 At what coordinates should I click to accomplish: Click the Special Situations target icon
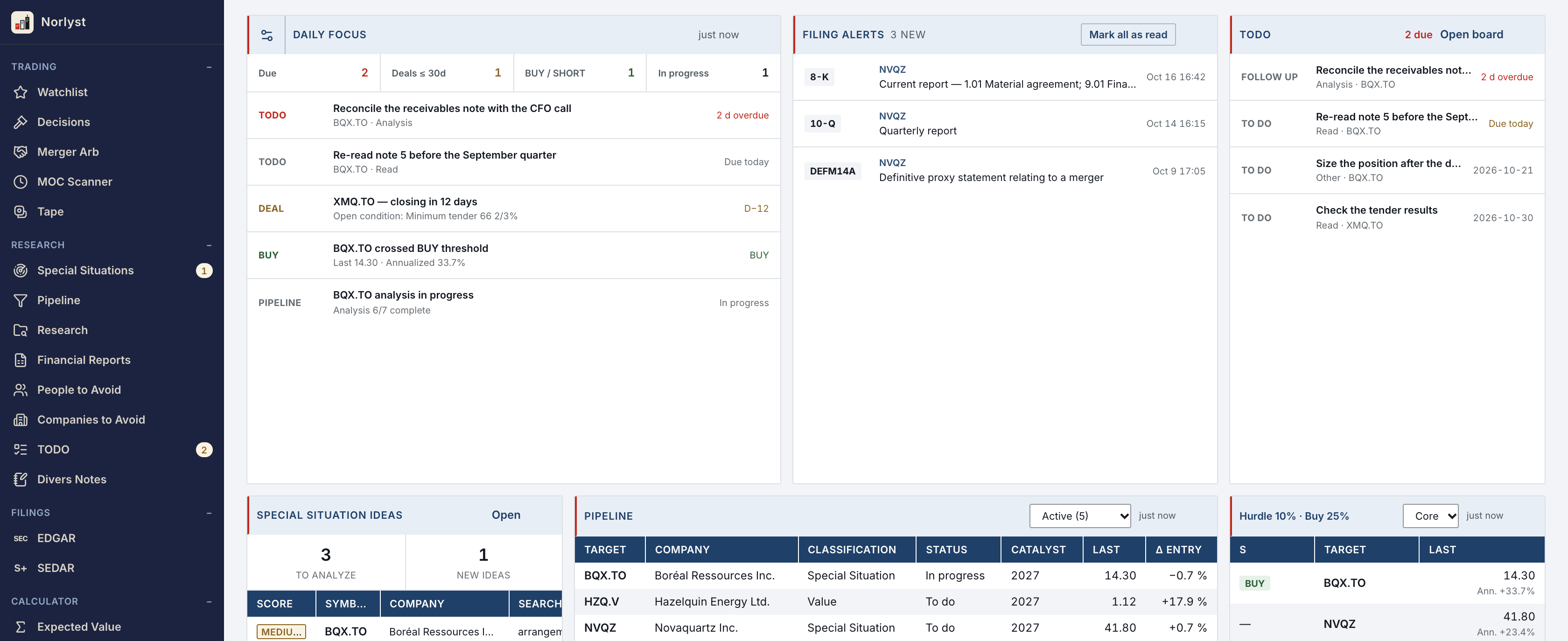[x=21, y=271]
